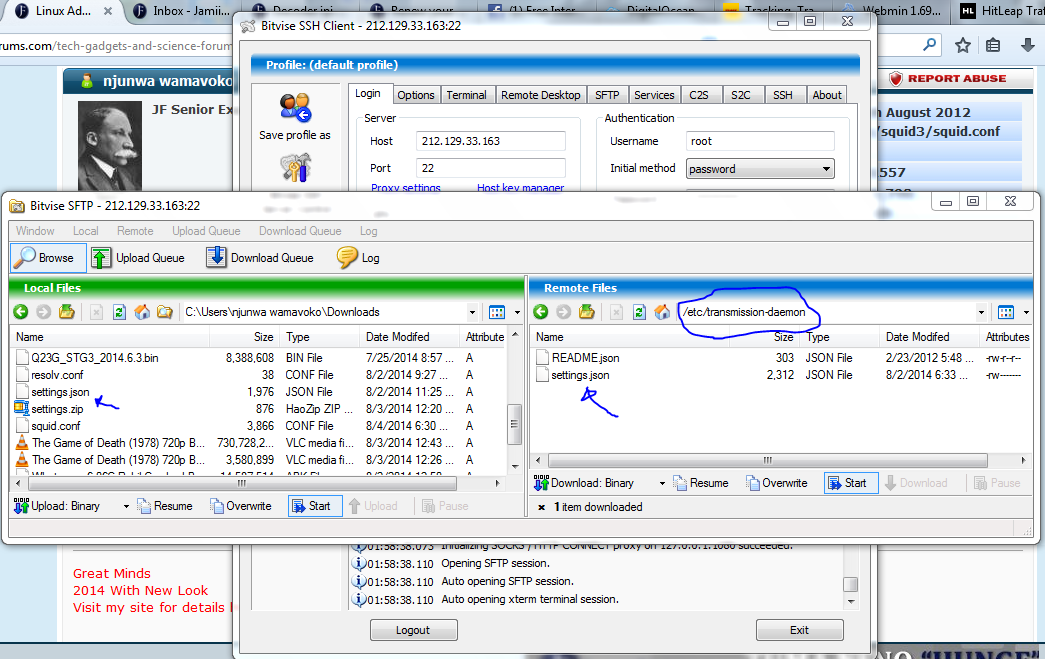Toggle upload Overwrite mode
This screenshot has height=659, width=1045.
point(241,506)
